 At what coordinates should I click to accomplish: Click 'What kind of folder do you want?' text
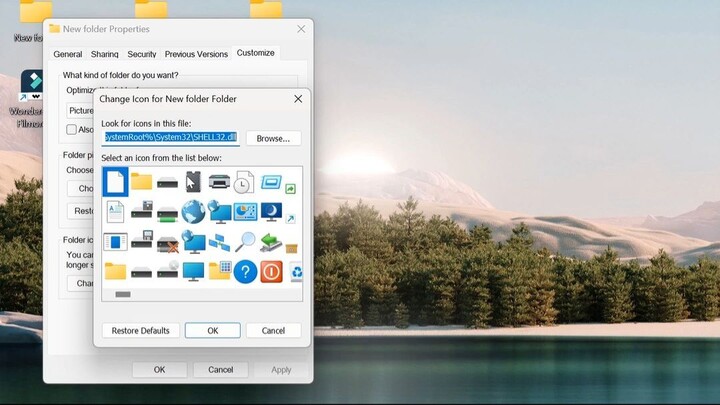(x=120, y=75)
